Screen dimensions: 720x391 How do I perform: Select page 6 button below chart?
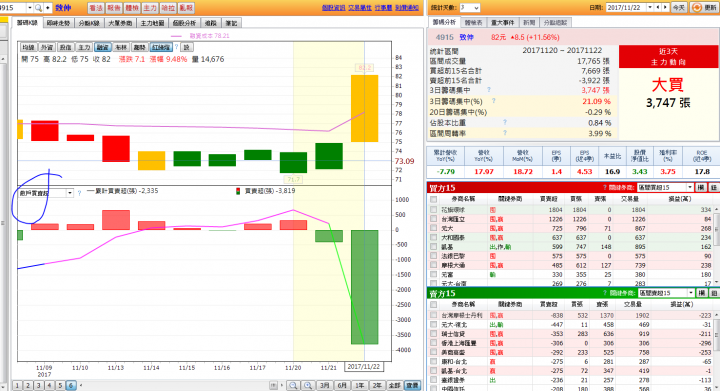pos(71,385)
